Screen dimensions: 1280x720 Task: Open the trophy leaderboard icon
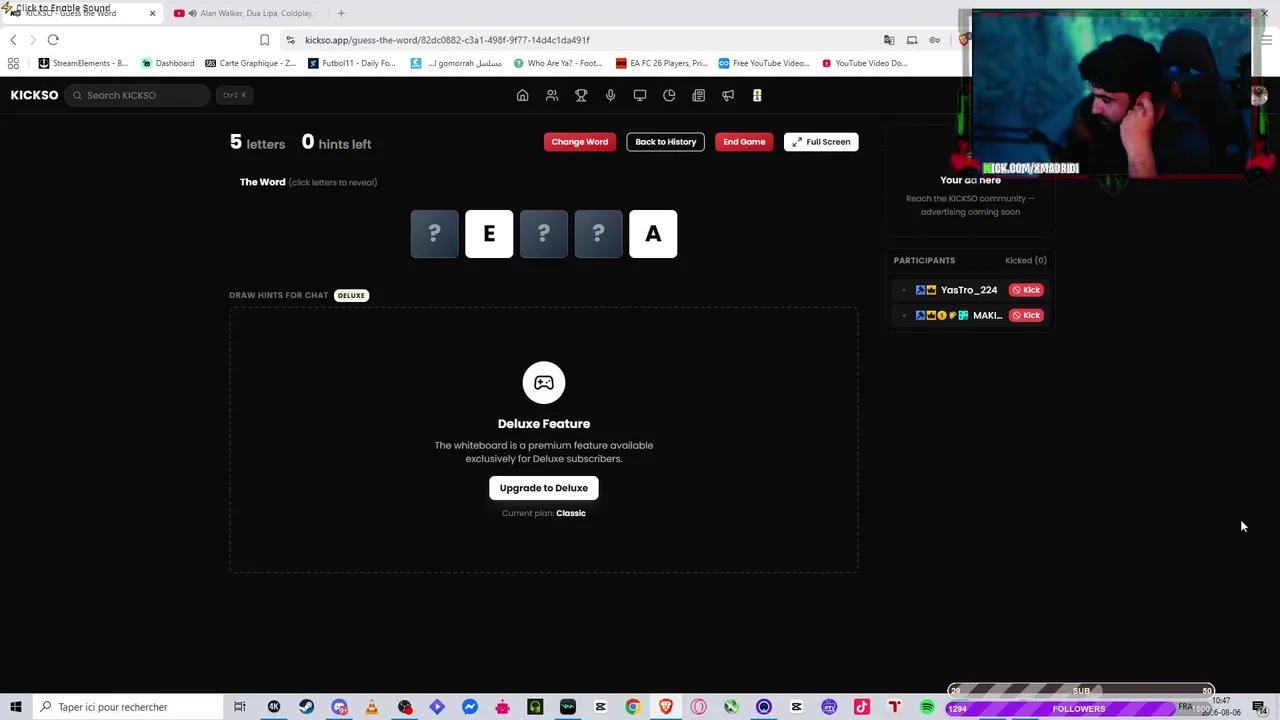[581, 95]
